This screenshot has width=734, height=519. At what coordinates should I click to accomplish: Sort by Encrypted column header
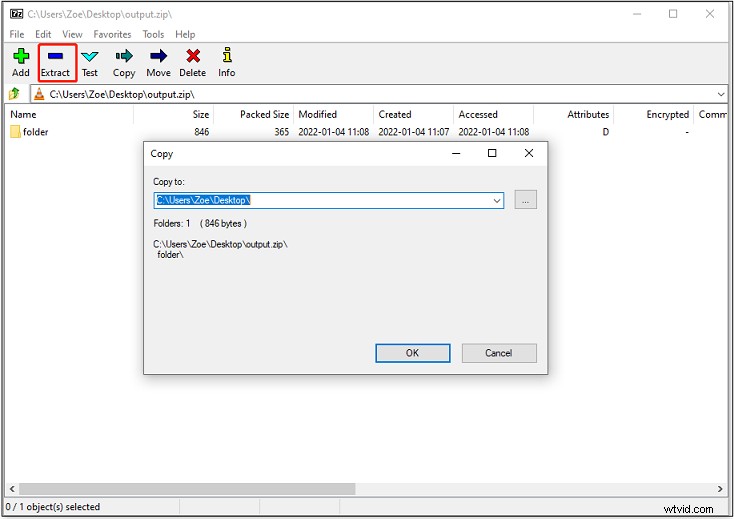pyautogui.click(x=654, y=114)
